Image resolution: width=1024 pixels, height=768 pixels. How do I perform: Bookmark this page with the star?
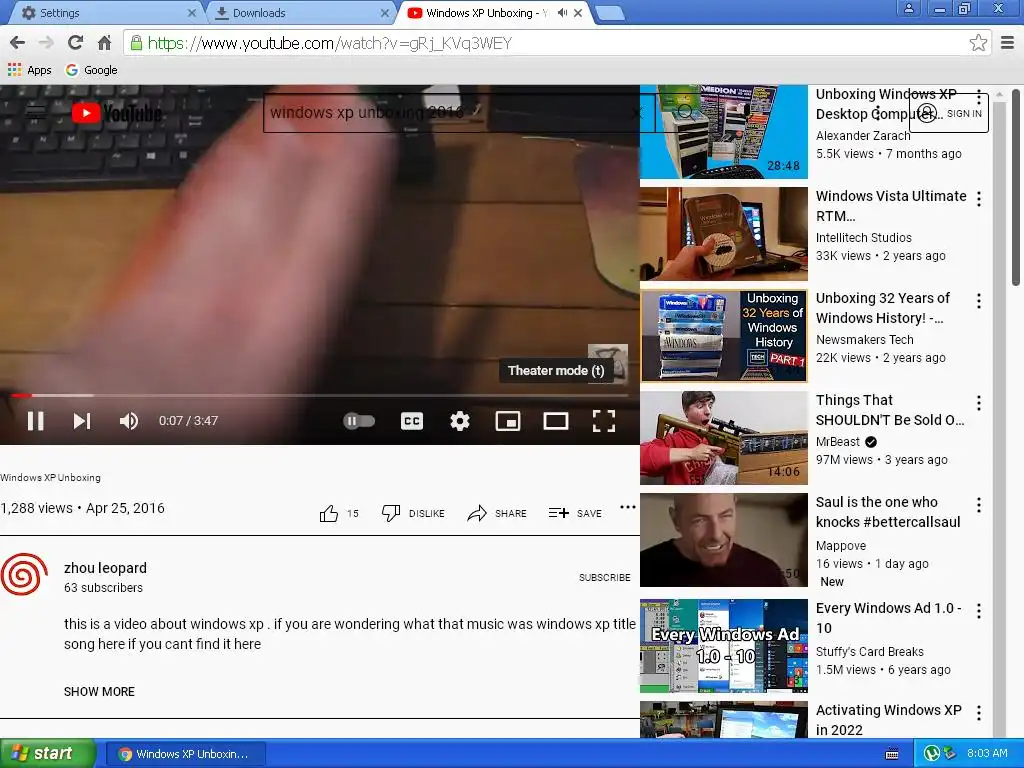(x=978, y=43)
